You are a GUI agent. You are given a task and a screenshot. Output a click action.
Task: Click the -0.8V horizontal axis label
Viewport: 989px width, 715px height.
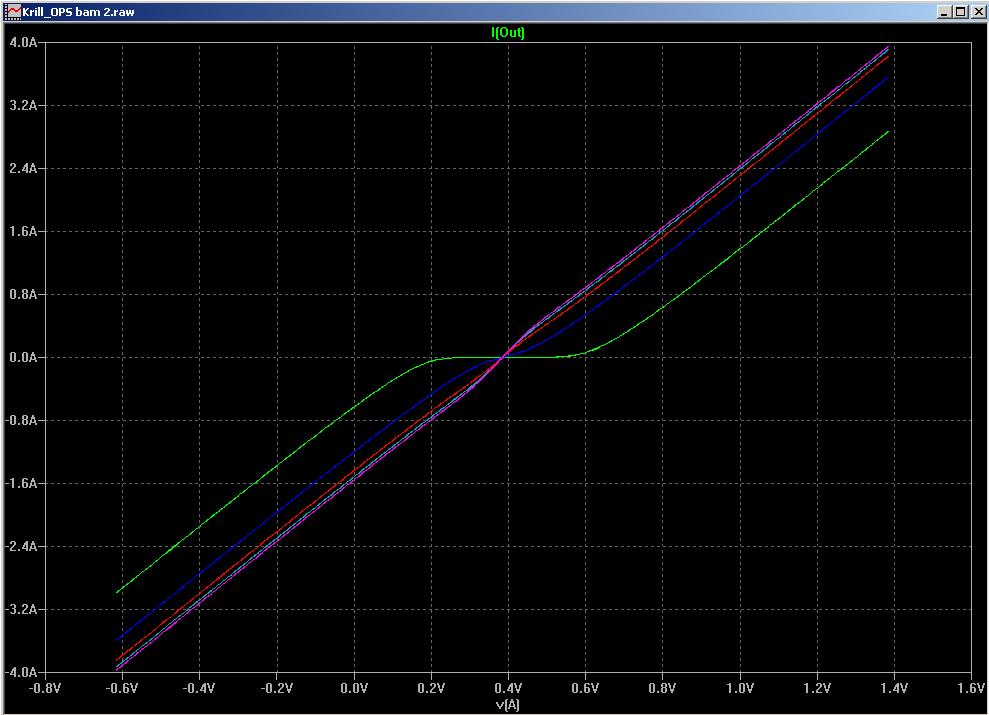pyautogui.click(x=45, y=688)
